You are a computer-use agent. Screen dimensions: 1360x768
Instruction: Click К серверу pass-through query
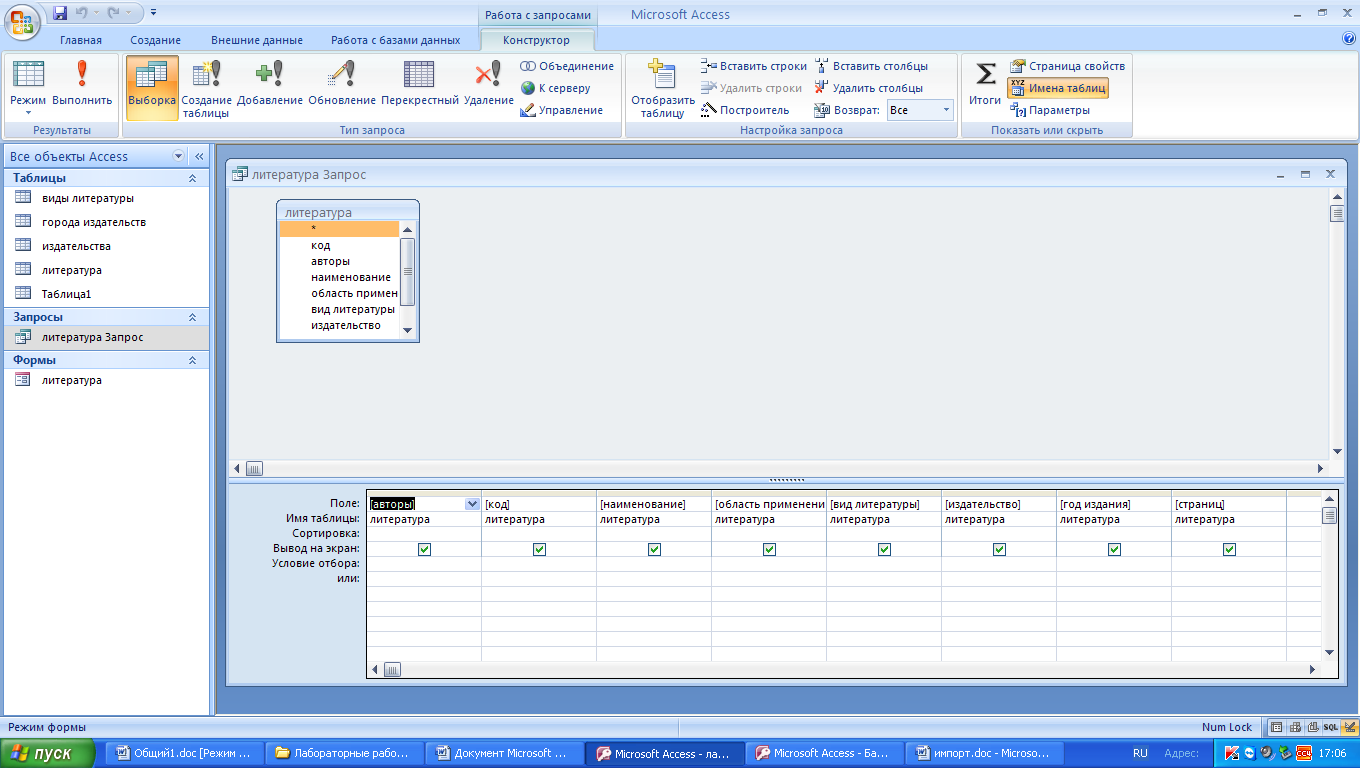[556, 88]
